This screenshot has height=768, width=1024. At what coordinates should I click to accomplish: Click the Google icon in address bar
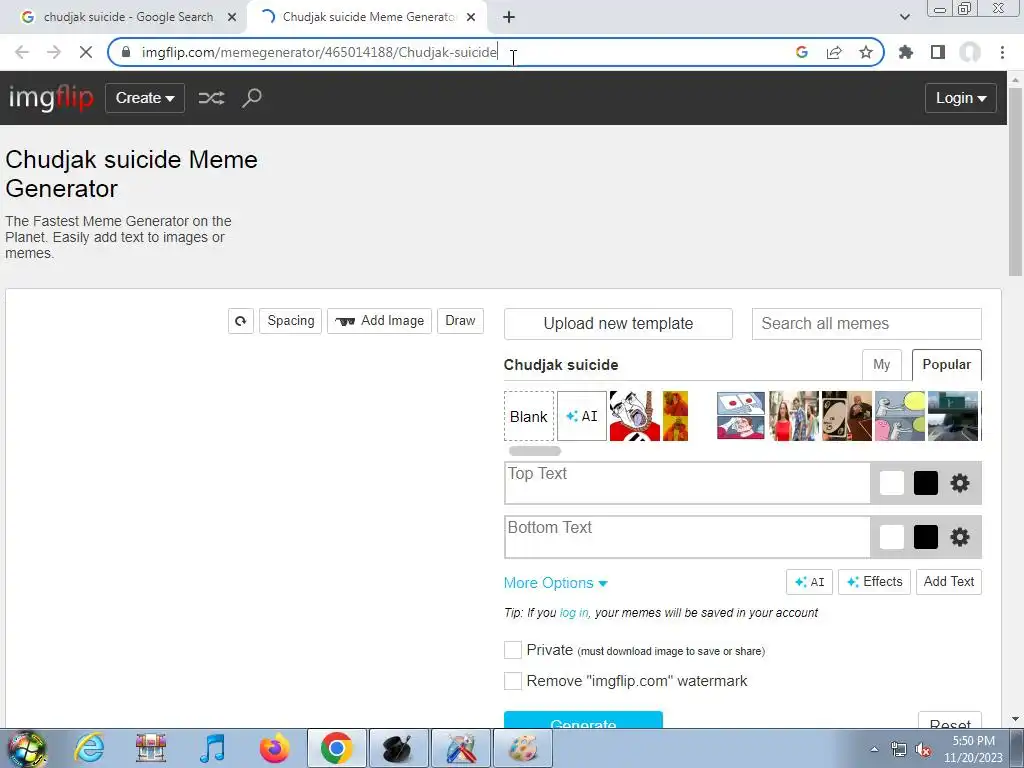(x=802, y=52)
